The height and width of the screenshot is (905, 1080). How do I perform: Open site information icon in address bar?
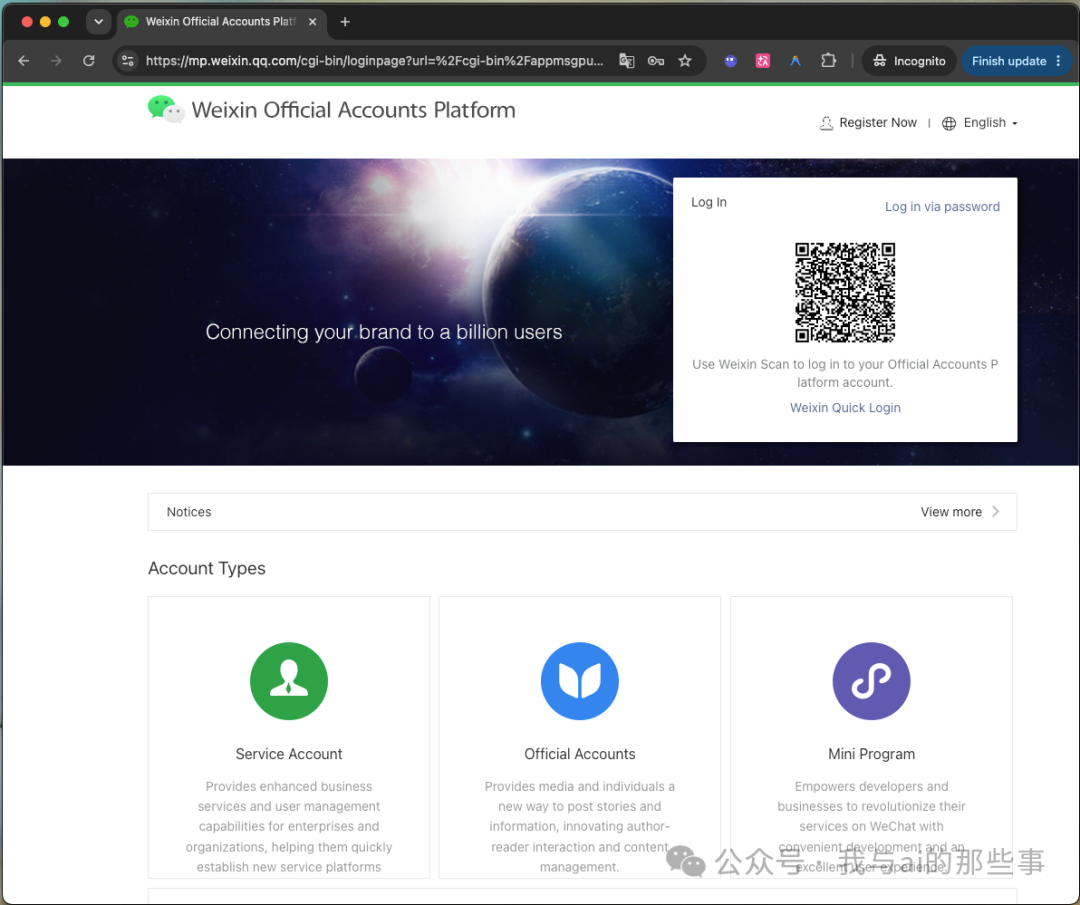coord(127,61)
